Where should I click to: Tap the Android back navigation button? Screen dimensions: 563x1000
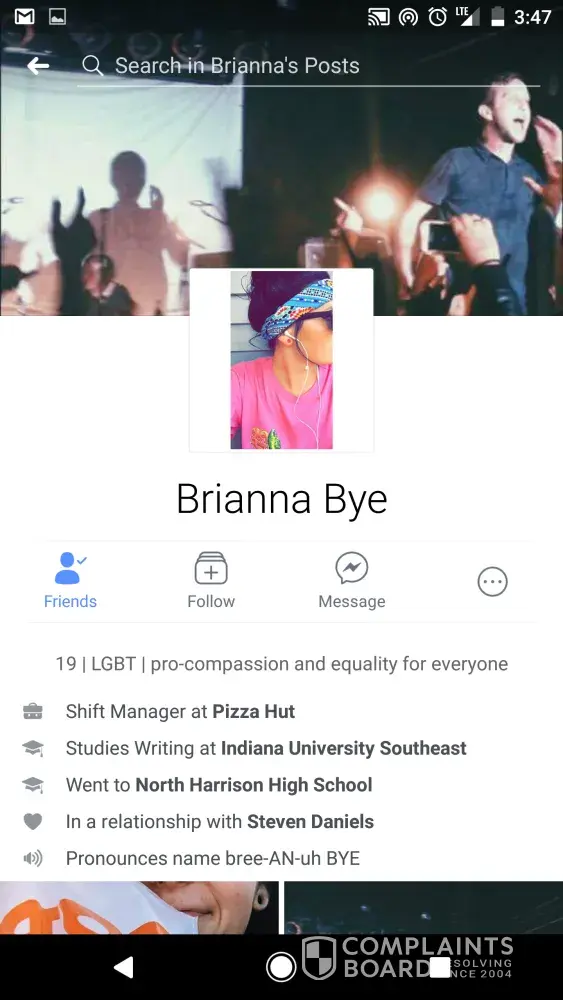(124, 967)
